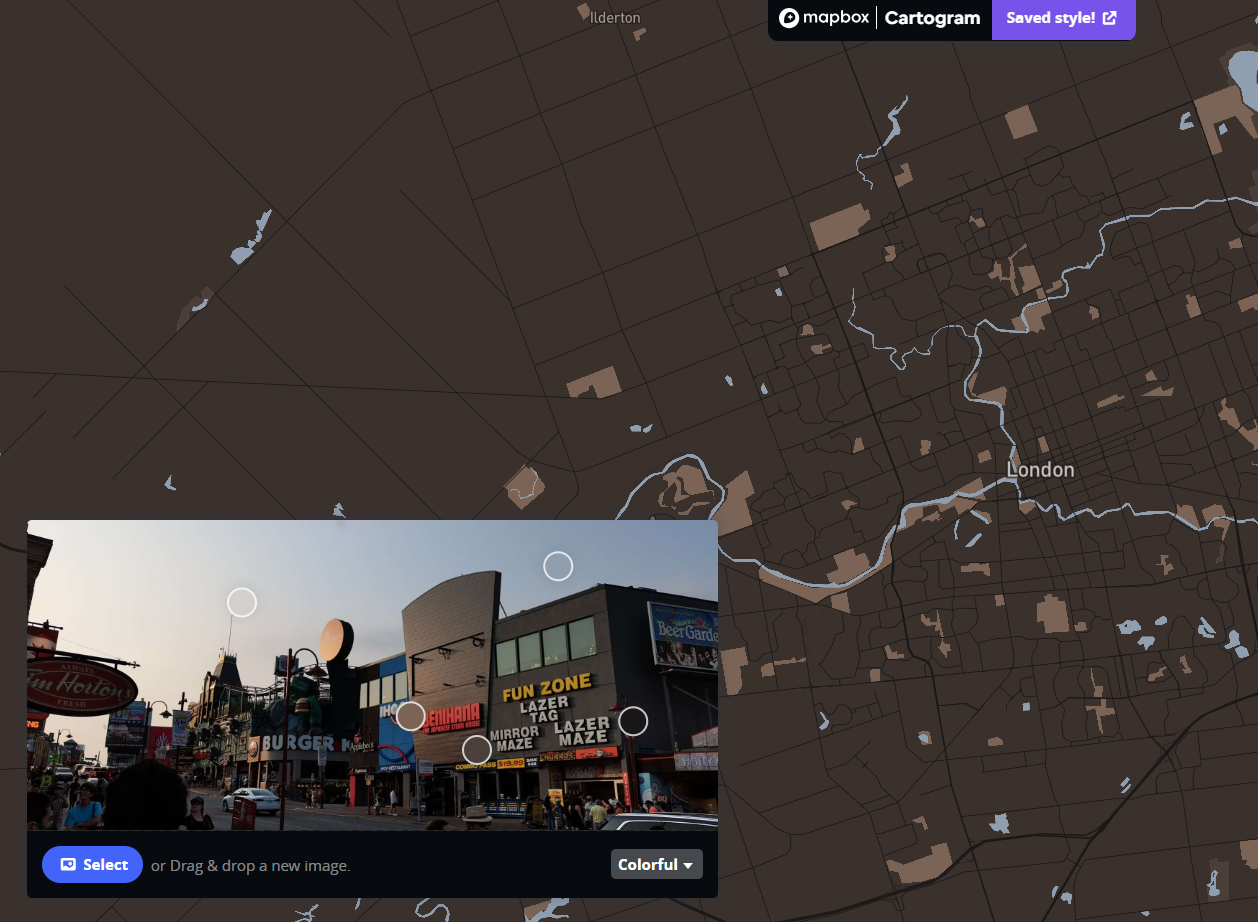The height and width of the screenshot is (922, 1258).
Task: Open the Colorful style dropdown
Action: click(x=656, y=864)
